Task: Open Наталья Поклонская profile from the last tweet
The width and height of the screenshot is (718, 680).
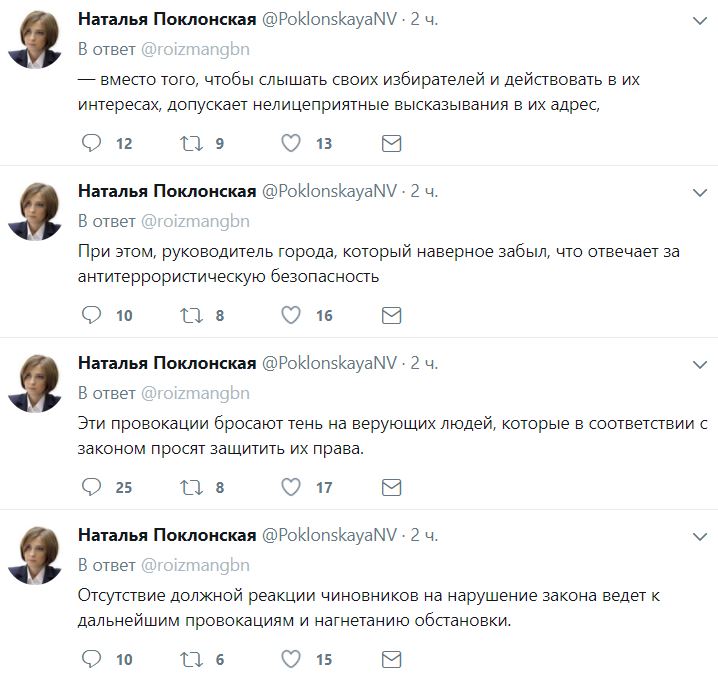Action: coord(167,536)
